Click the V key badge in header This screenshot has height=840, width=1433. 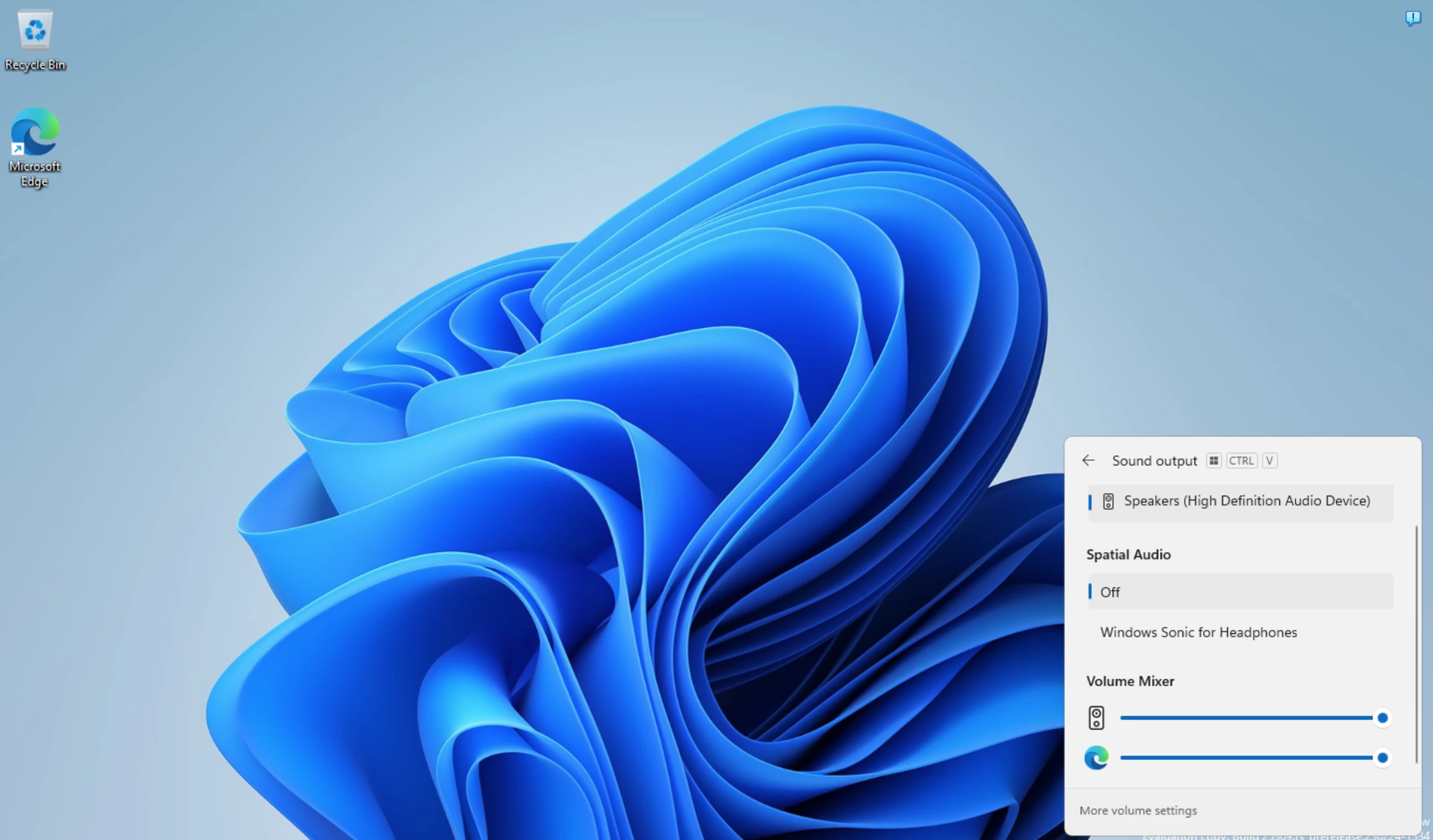tap(1269, 460)
